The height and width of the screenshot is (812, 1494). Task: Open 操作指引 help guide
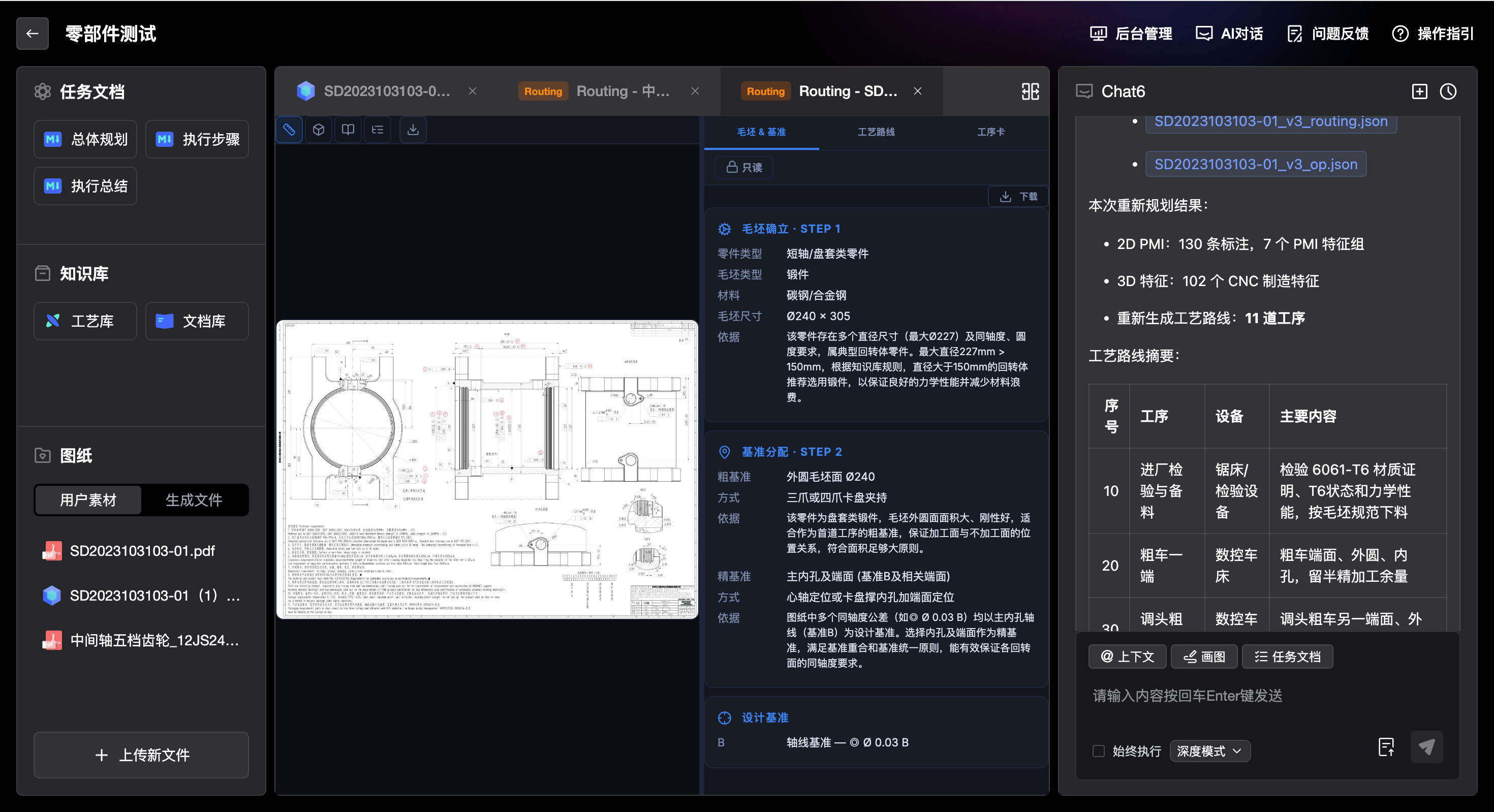[x=1433, y=34]
